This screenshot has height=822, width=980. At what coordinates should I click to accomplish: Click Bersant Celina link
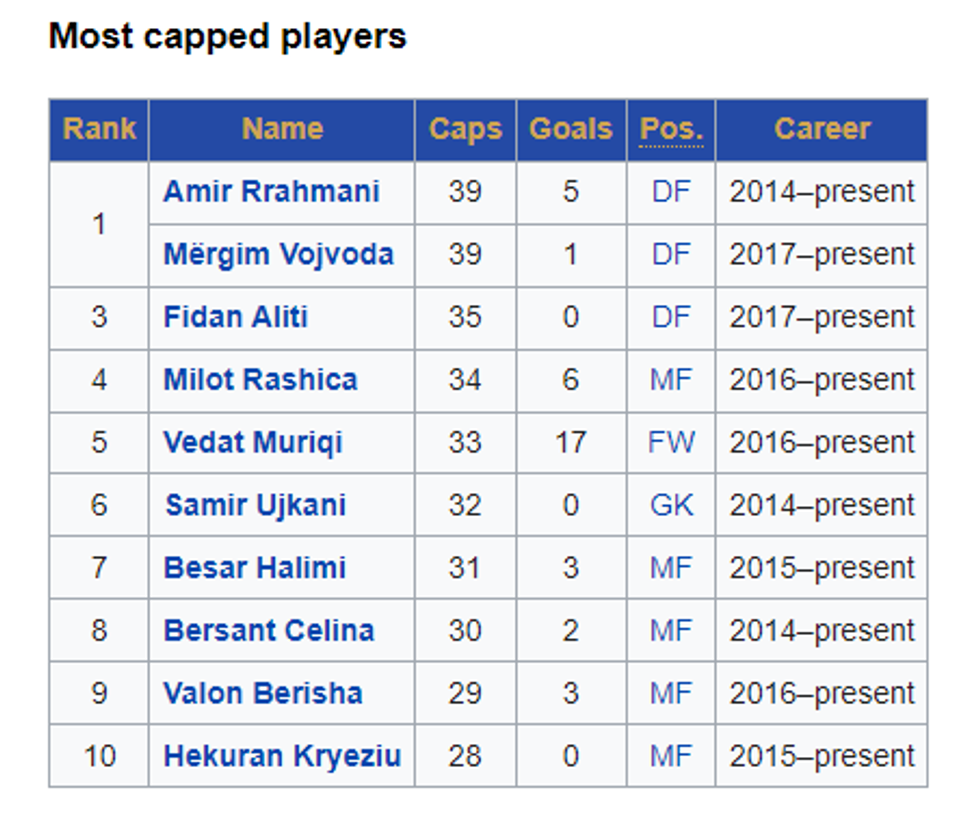(269, 631)
